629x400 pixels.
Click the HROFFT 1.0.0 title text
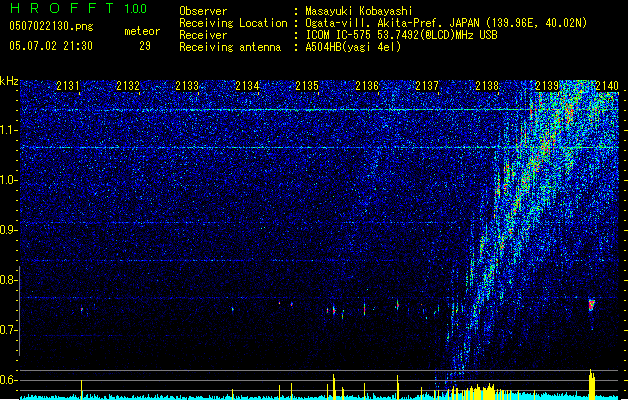pos(78,8)
